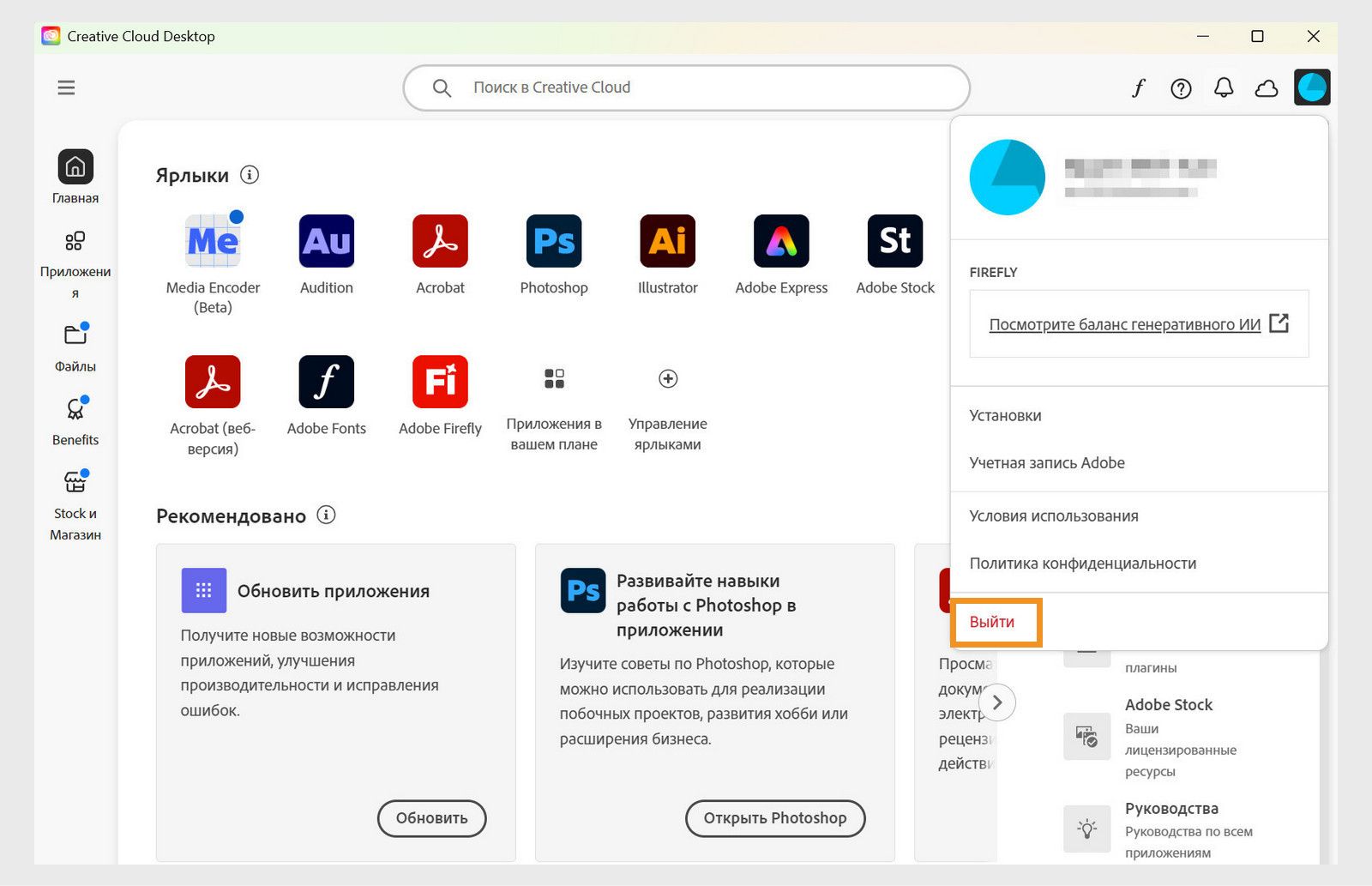Screen dimensions: 1372x886
Task: Open the Adobe Firefly shortcut
Action: [440, 382]
